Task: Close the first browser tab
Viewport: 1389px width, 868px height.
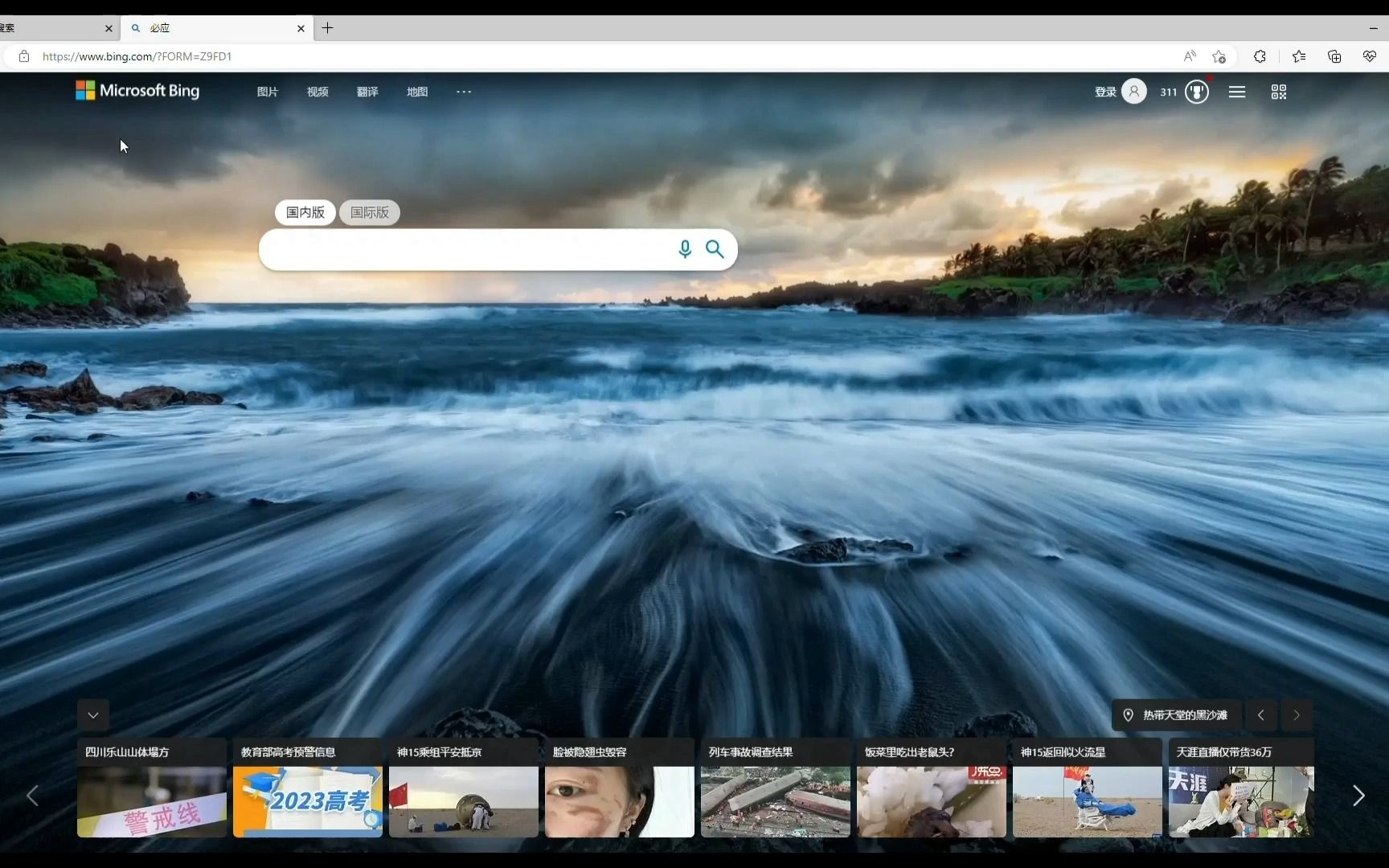Action: pos(109,28)
